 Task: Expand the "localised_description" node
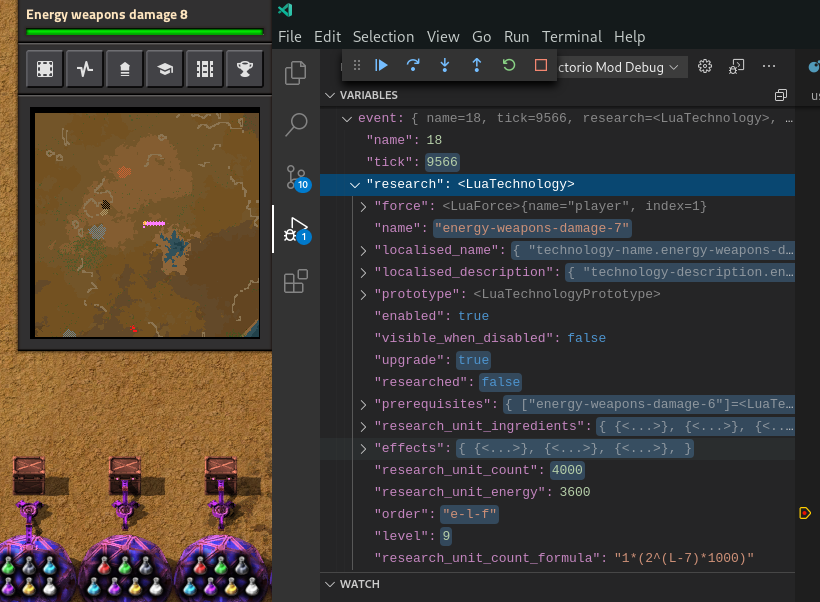(363, 272)
